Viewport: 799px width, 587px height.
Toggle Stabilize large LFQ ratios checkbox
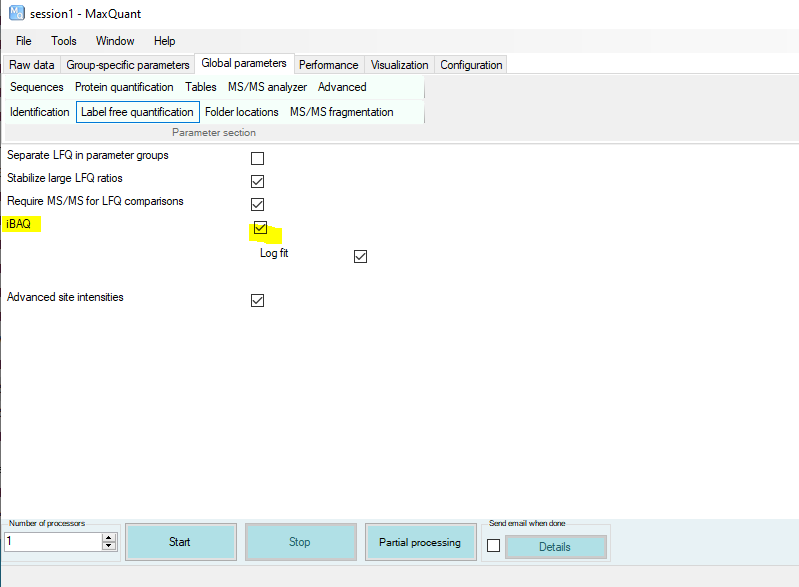tap(257, 181)
